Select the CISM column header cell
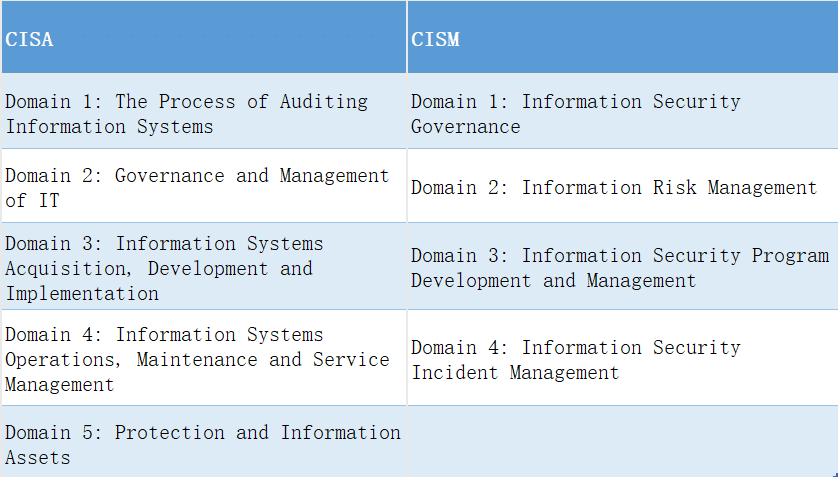Viewport: 838px width, 477px height. coord(623,37)
